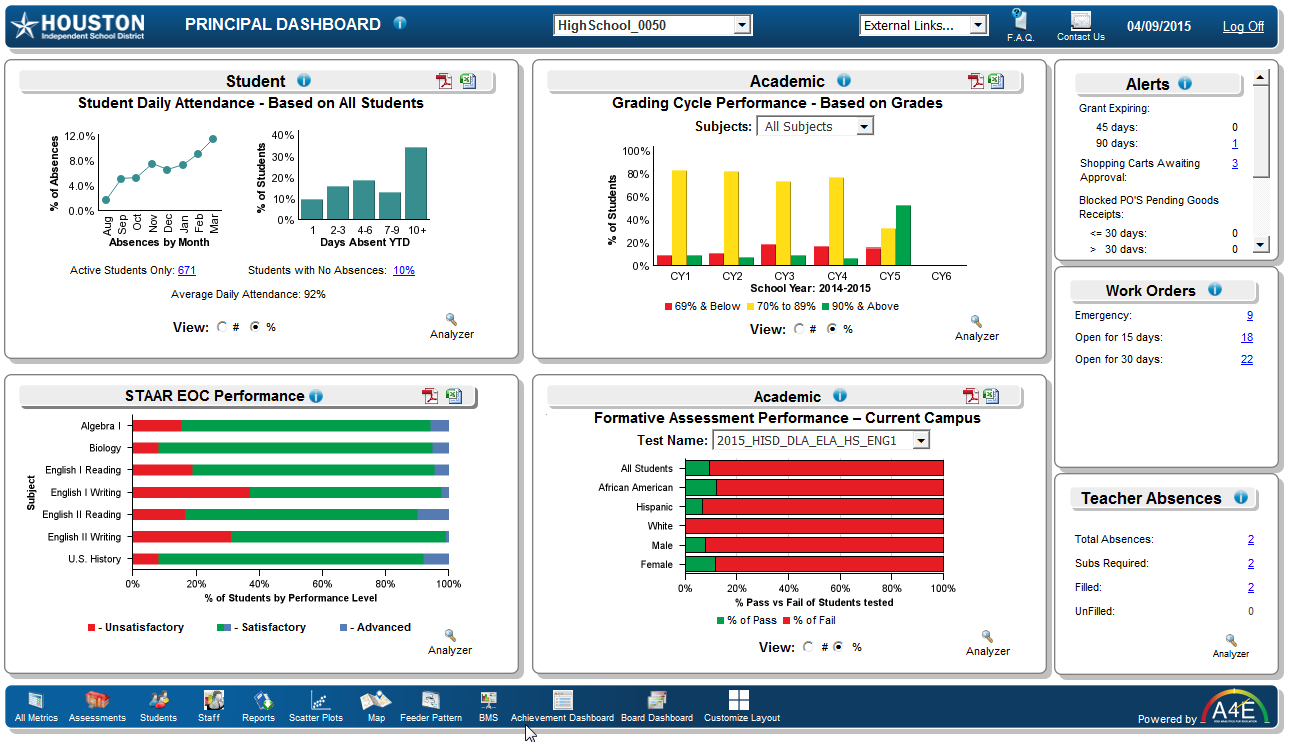
Task: Open the HighSchool_0050 campus dropdown
Action: (x=652, y=26)
